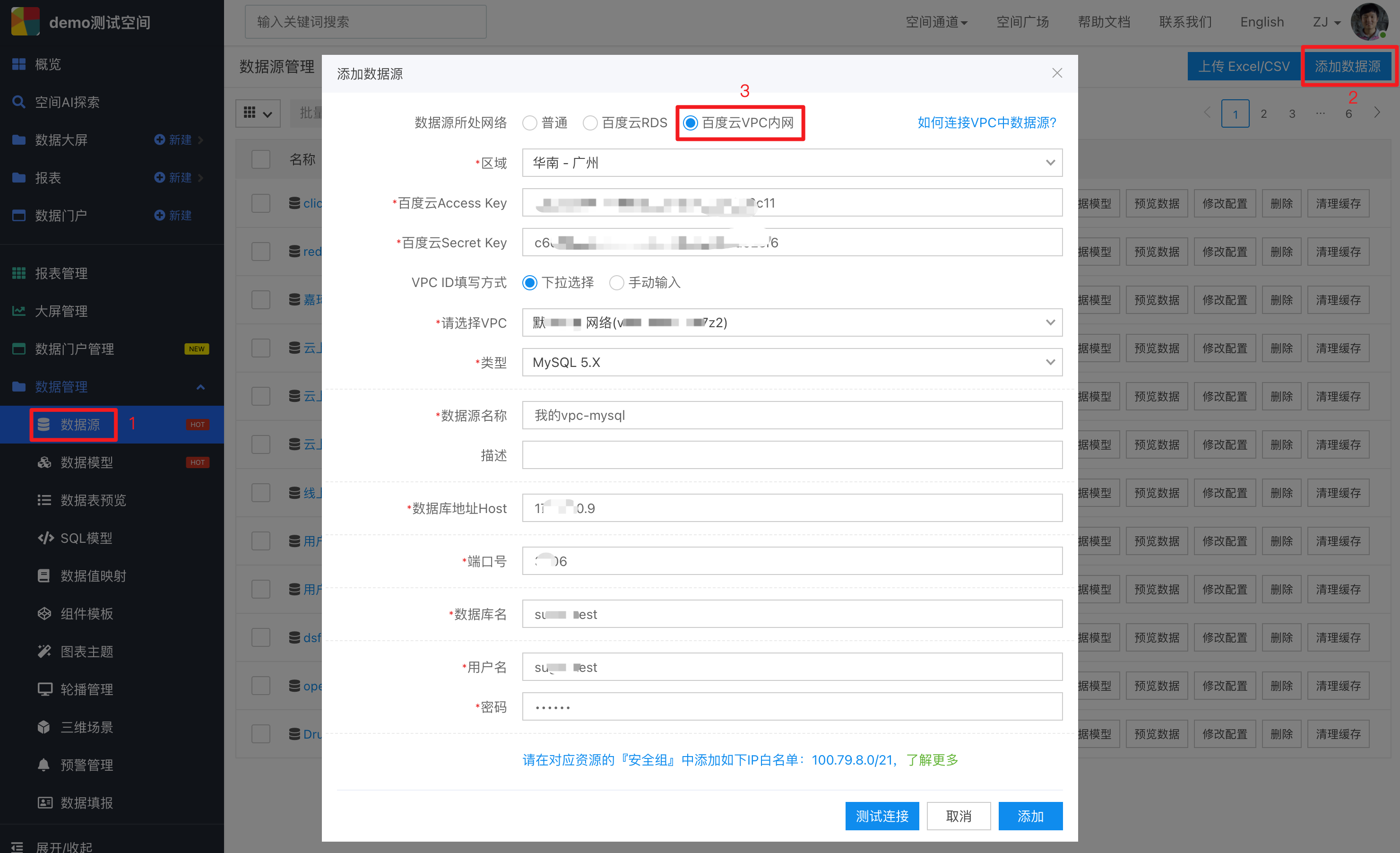
Task: Focus the 密码 password field
Action: coord(792,707)
